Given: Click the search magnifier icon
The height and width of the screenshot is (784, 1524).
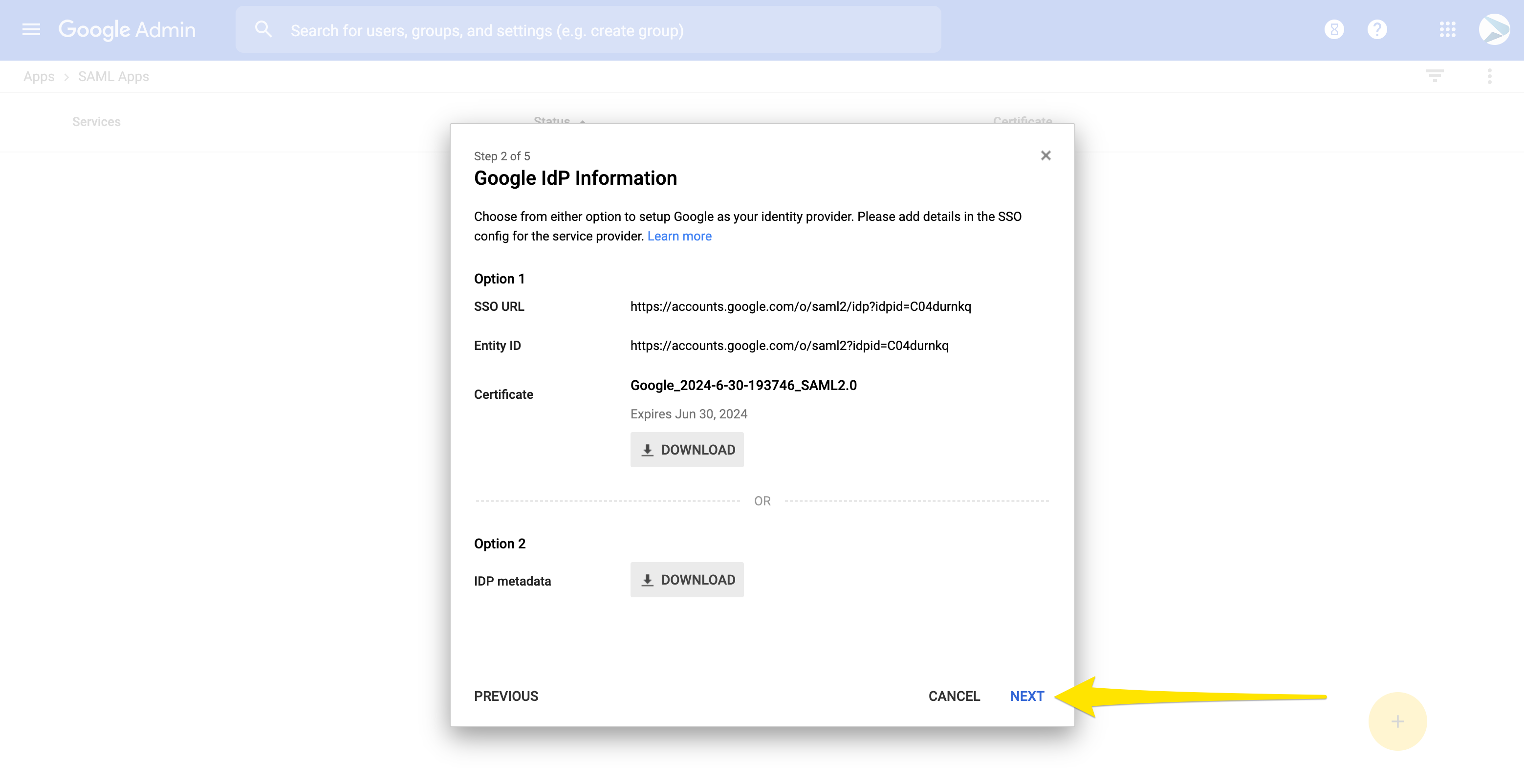Looking at the screenshot, I should point(263,30).
